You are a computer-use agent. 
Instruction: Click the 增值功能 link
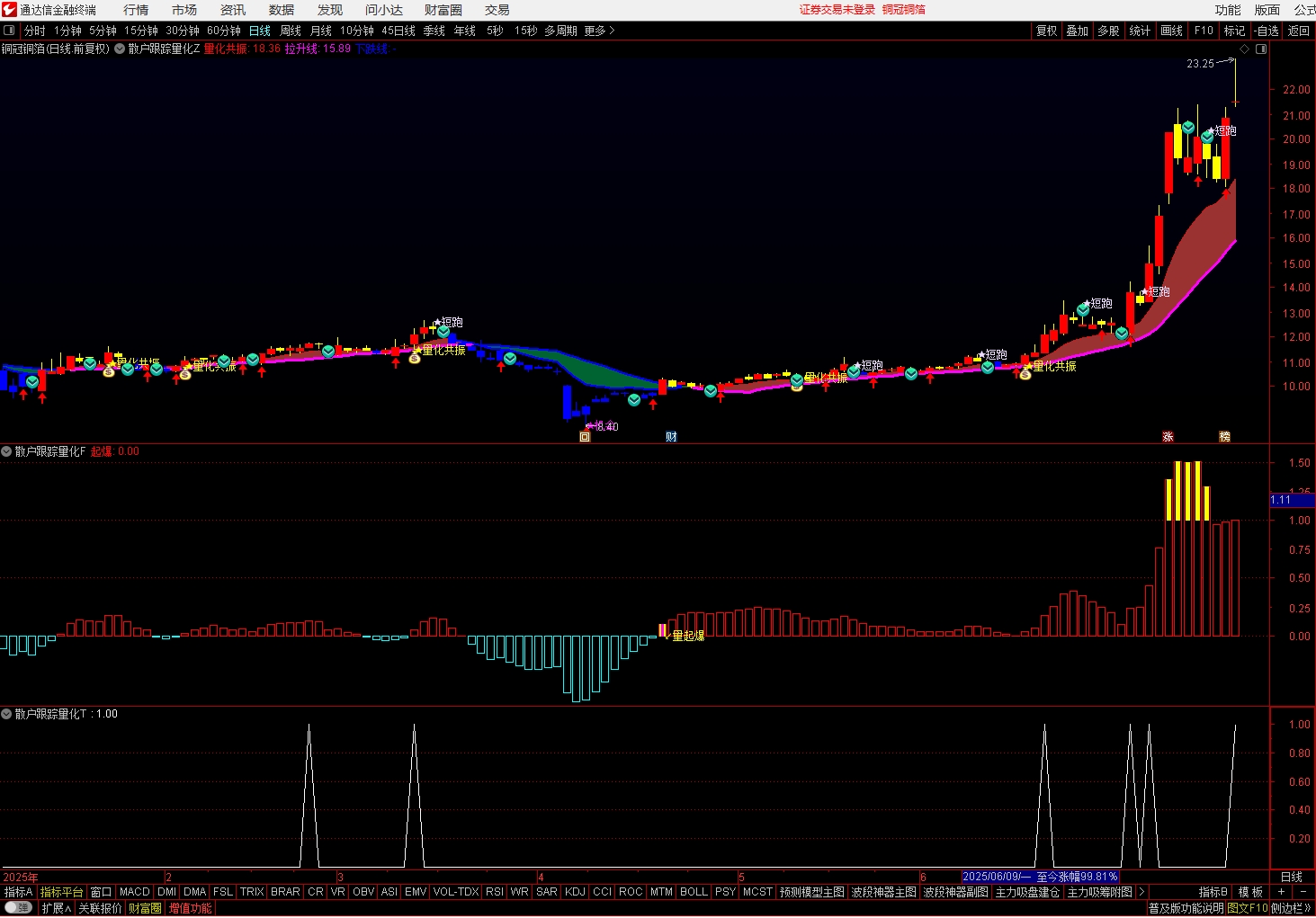[191, 908]
